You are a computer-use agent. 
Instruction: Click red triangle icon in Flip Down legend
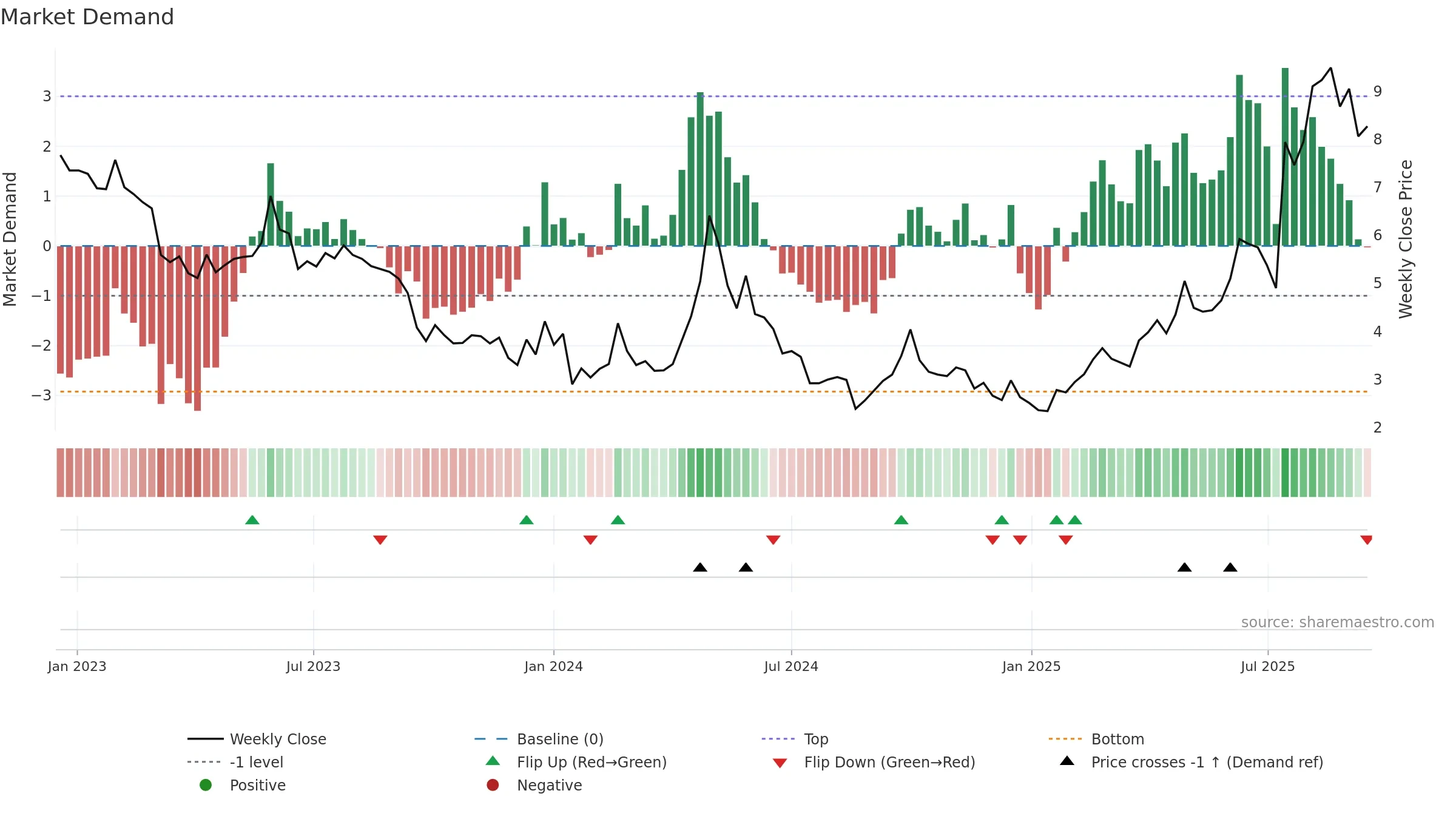tap(780, 763)
